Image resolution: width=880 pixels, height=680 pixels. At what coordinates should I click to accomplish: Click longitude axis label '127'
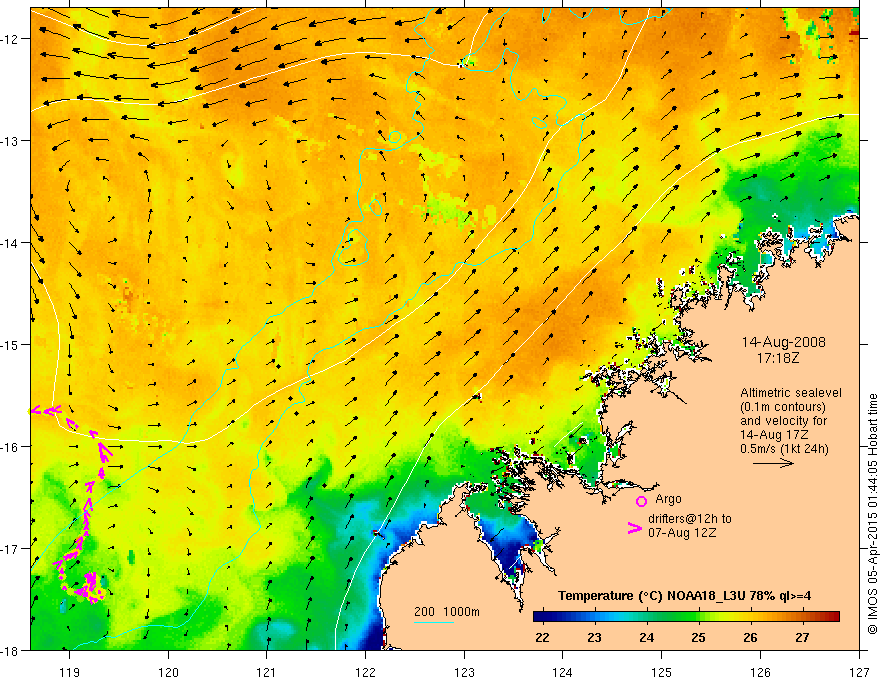tap(859, 672)
